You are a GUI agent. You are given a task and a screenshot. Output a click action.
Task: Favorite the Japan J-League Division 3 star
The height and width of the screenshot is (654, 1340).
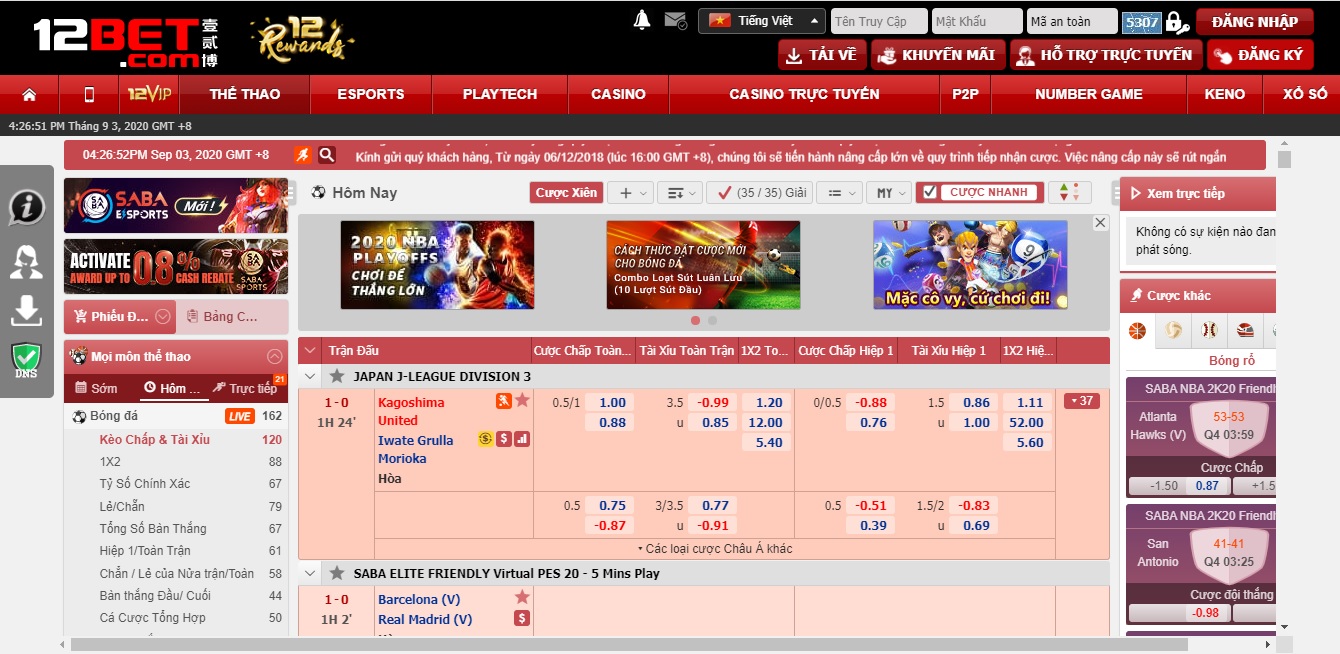pyautogui.click(x=337, y=376)
